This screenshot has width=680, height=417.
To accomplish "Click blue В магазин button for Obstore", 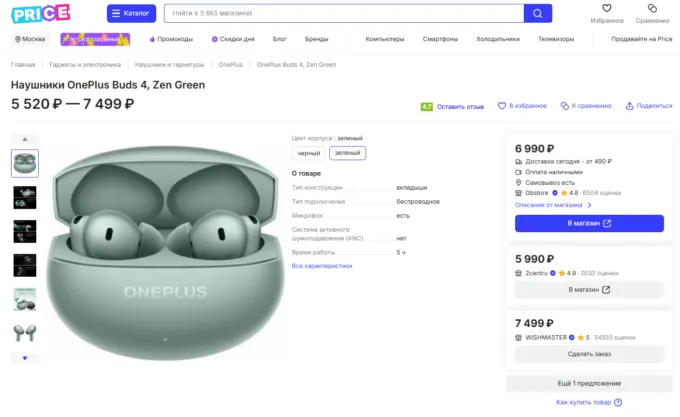I will pyautogui.click(x=589, y=223).
